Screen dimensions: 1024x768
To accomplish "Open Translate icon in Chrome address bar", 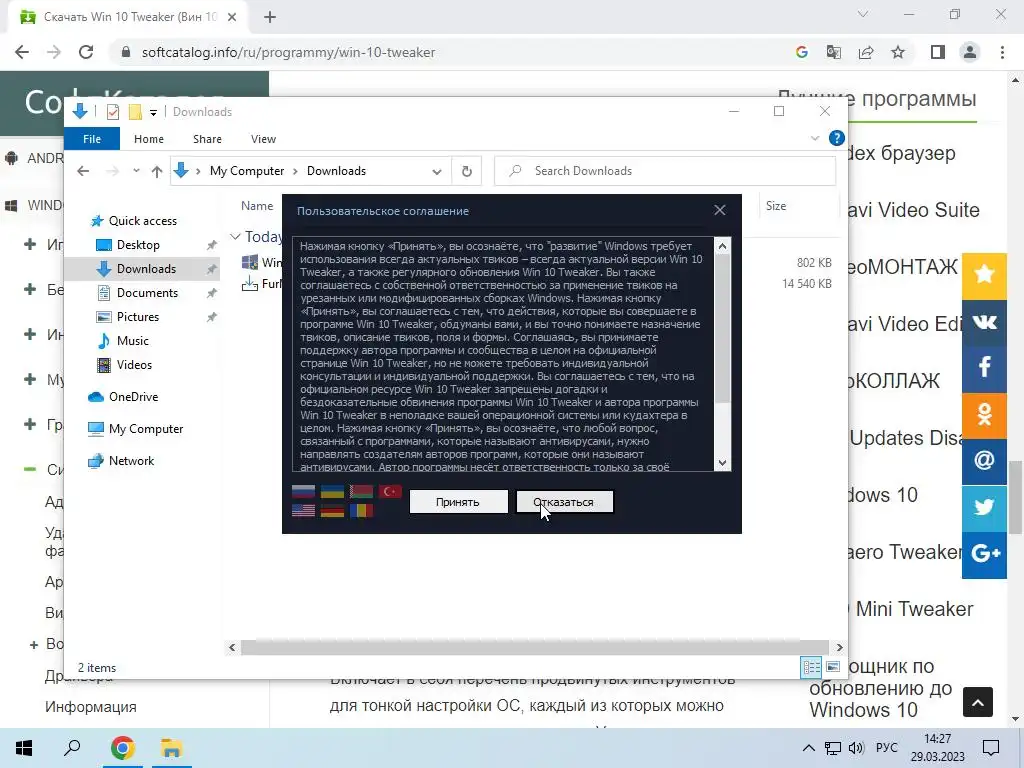I will coord(833,52).
